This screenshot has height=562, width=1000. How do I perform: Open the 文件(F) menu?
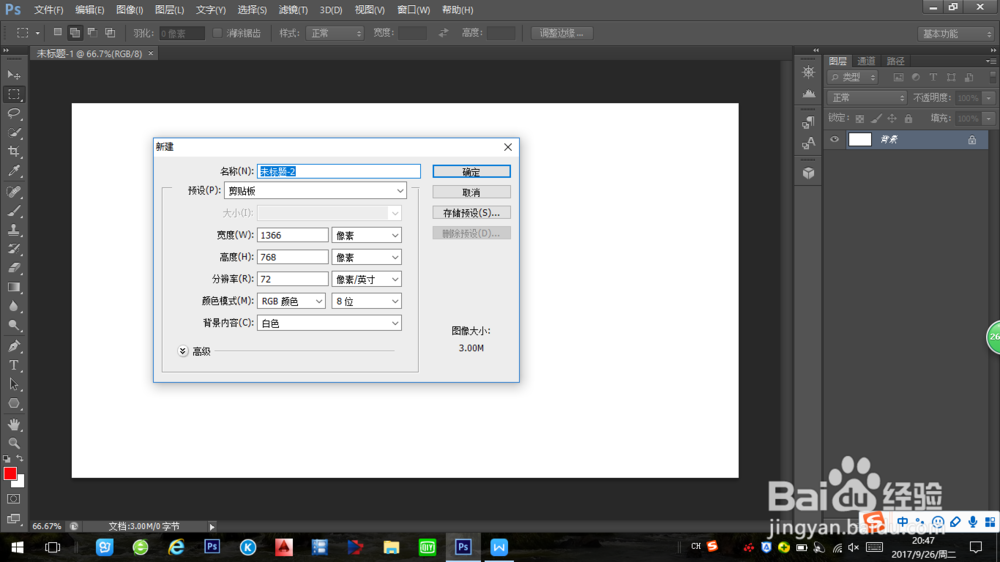pyautogui.click(x=48, y=10)
